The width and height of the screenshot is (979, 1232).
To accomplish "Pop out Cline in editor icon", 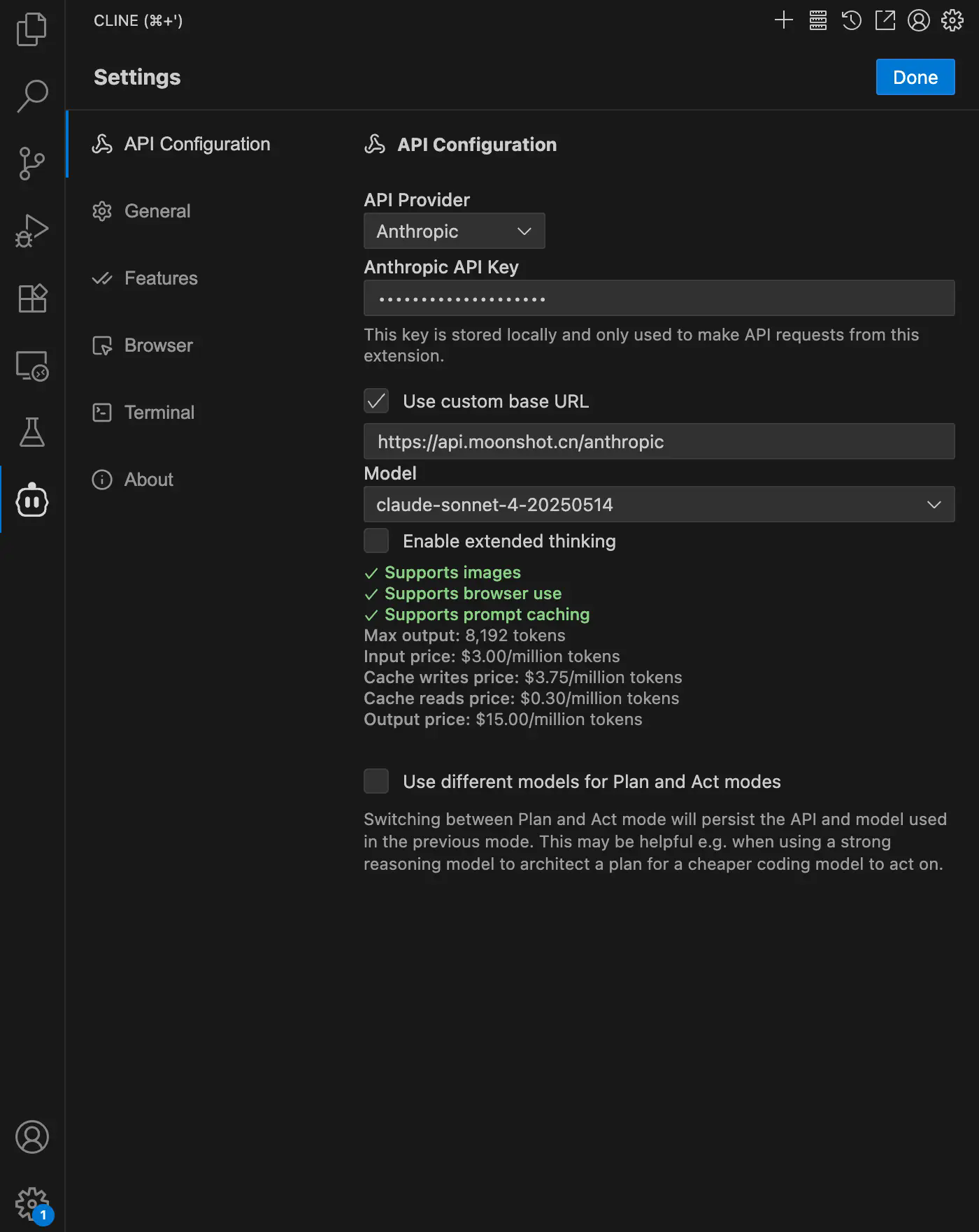I will (x=885, y=20).
